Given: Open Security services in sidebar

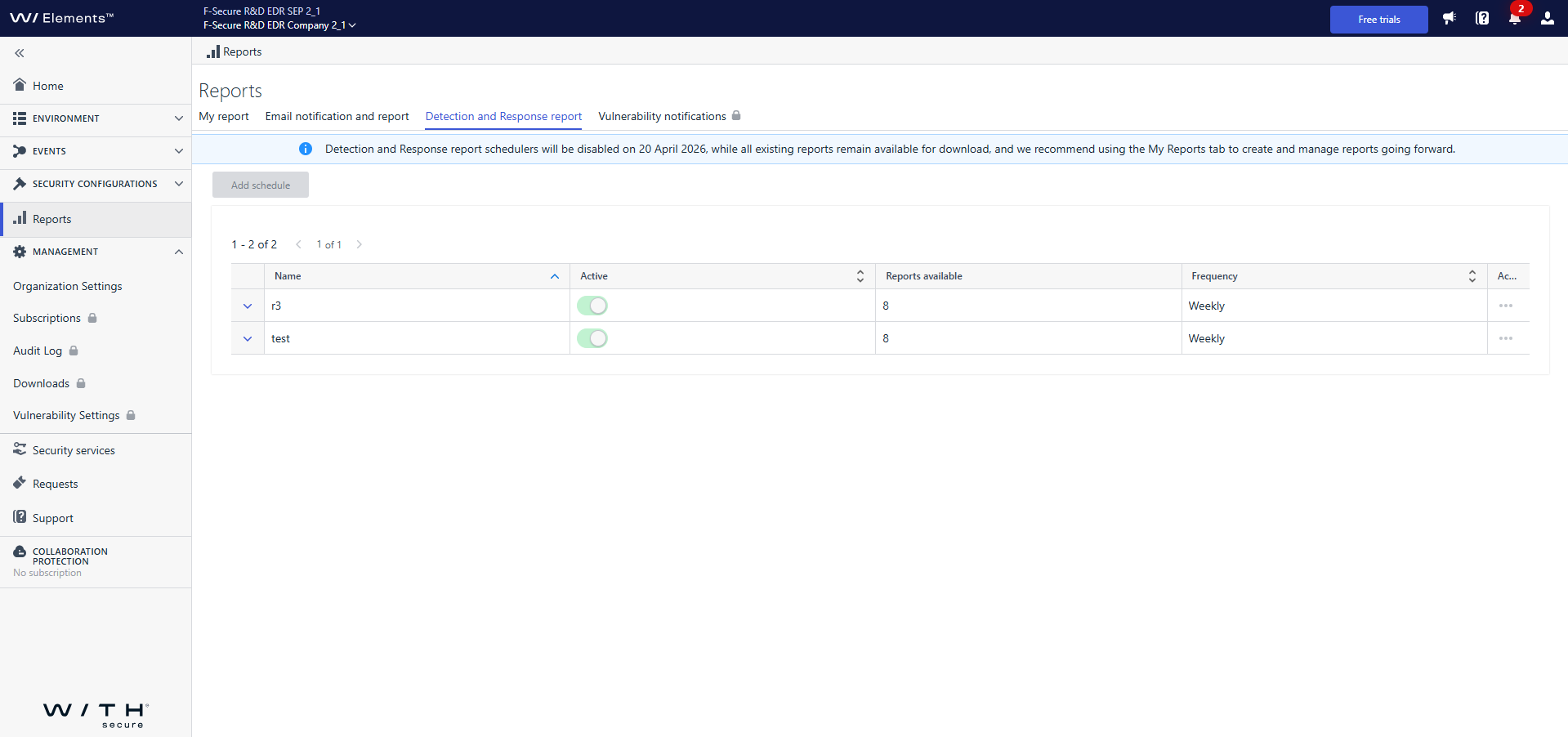Looking at the screenshot, I should 96,450.
